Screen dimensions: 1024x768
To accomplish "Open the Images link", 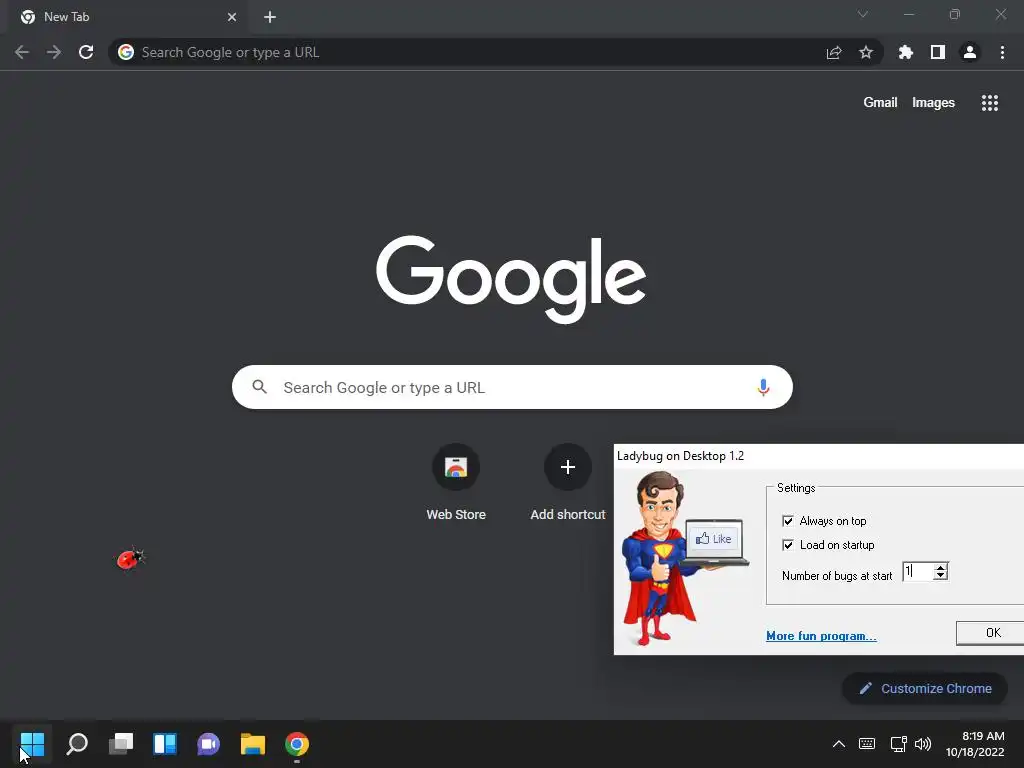I will tap(933, 103).
